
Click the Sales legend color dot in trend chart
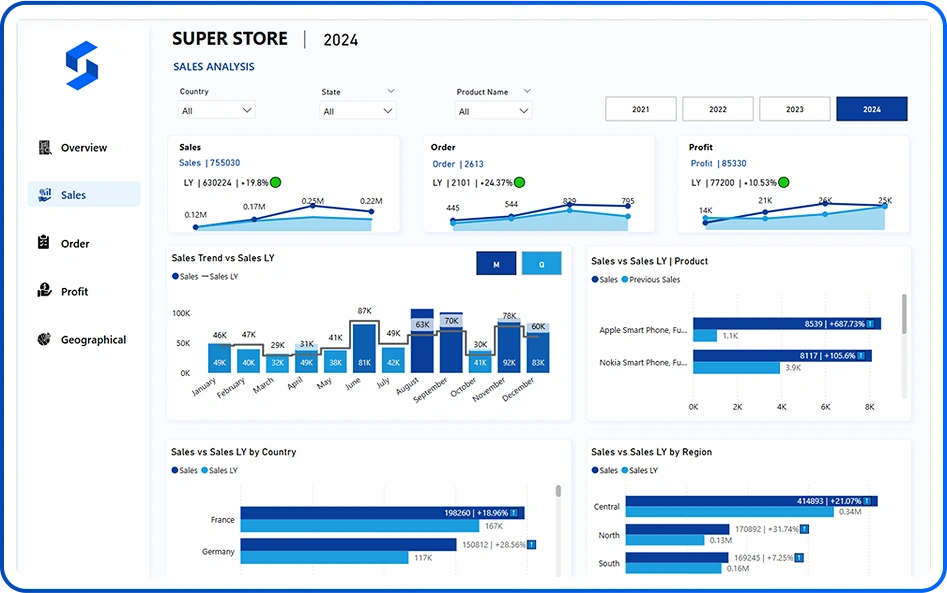[175, 276]
